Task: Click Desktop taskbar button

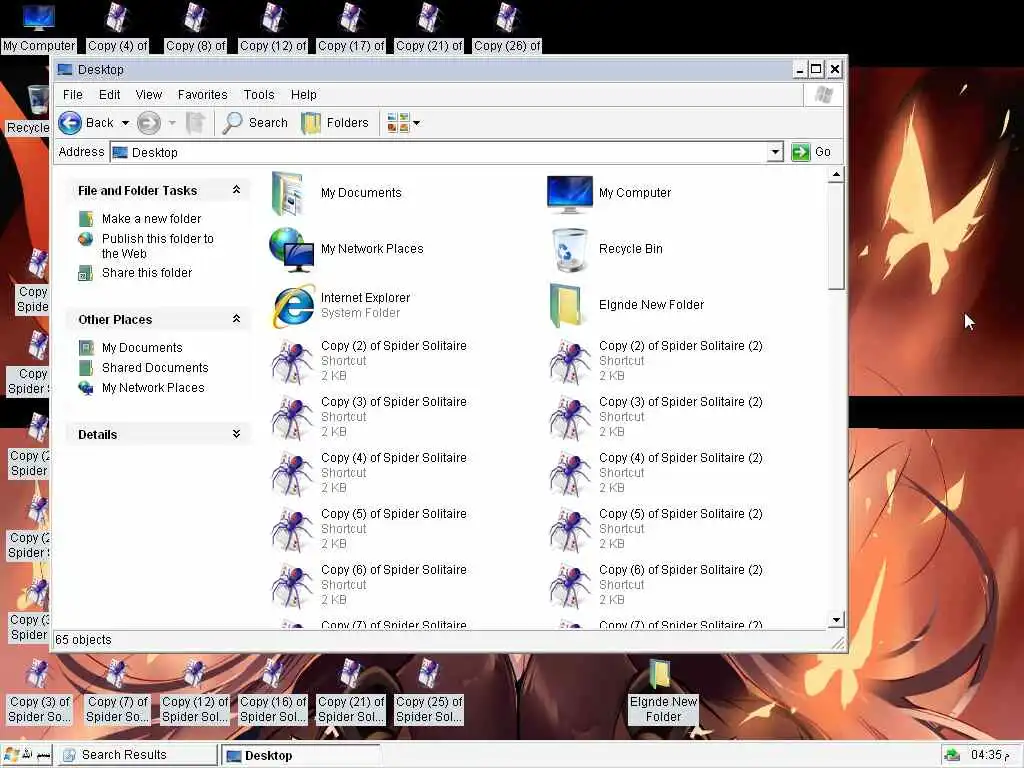Action: tap(300, 756)
